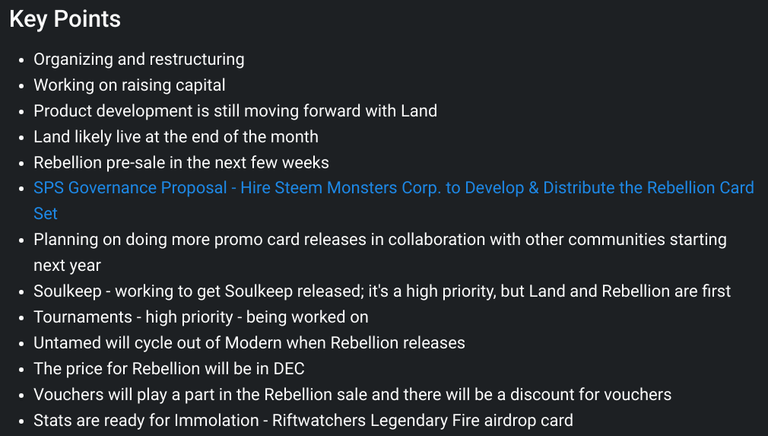Click the Vouchers discount bullet text

coord(352,394)
